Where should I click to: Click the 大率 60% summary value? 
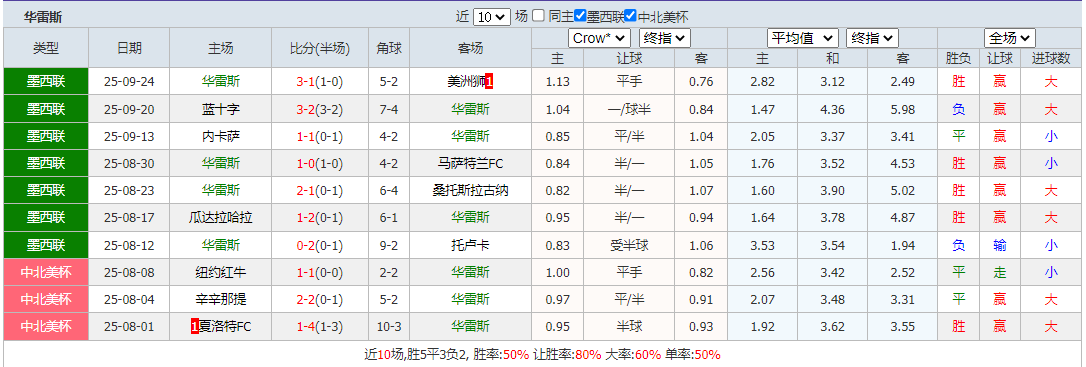648,355
